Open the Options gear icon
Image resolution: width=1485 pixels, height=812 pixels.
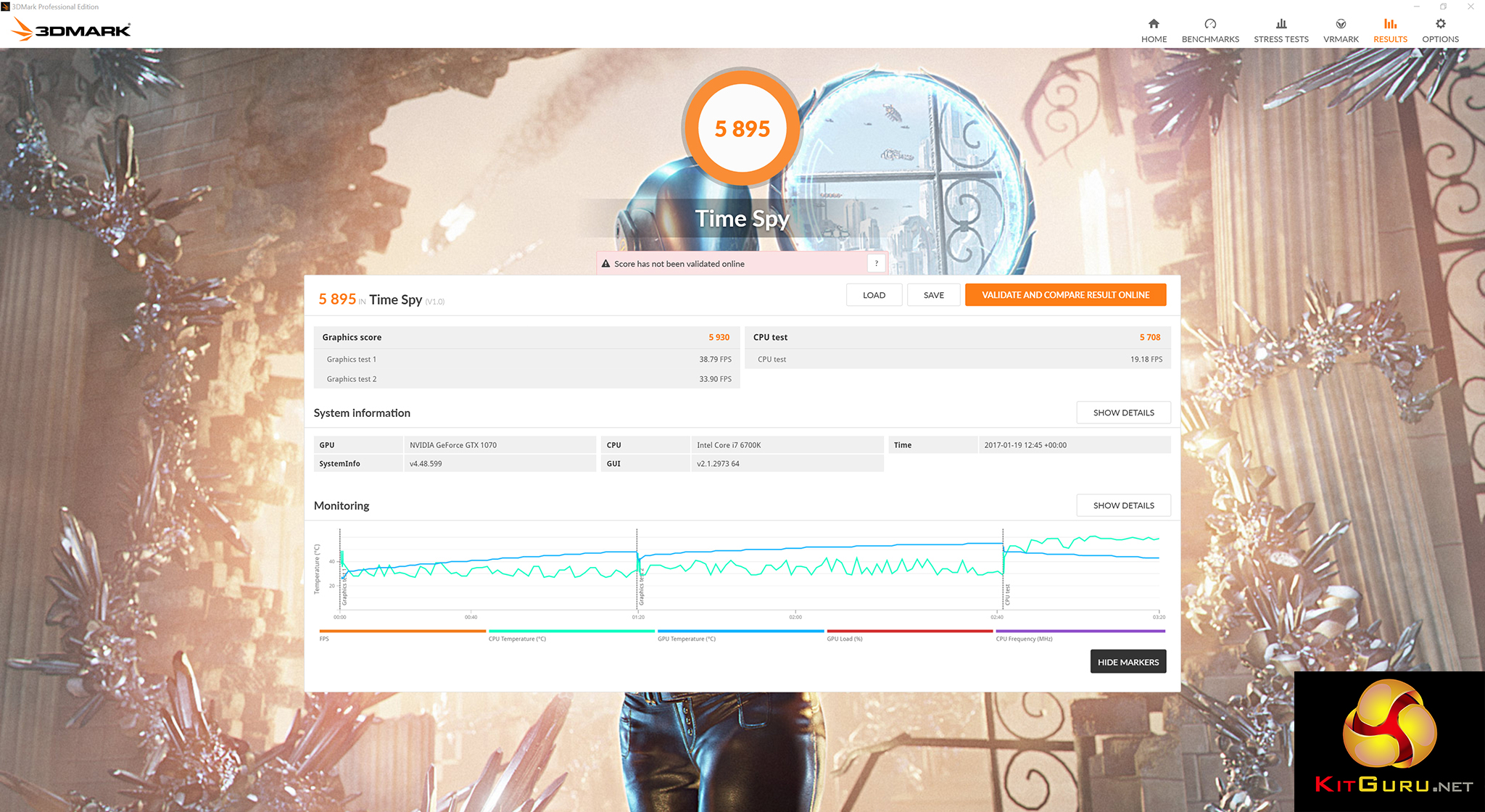(x=1440, y=24)
